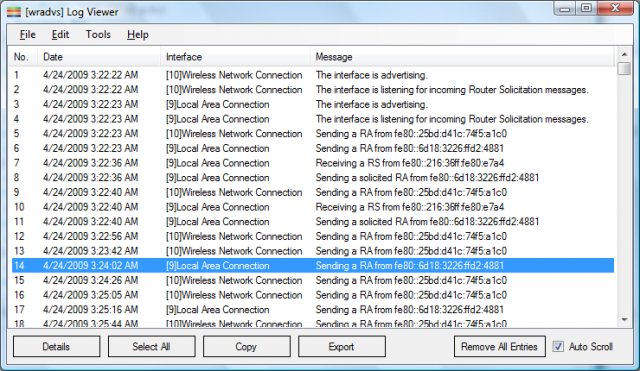Select entry 5 Sending a RA message

313,134
